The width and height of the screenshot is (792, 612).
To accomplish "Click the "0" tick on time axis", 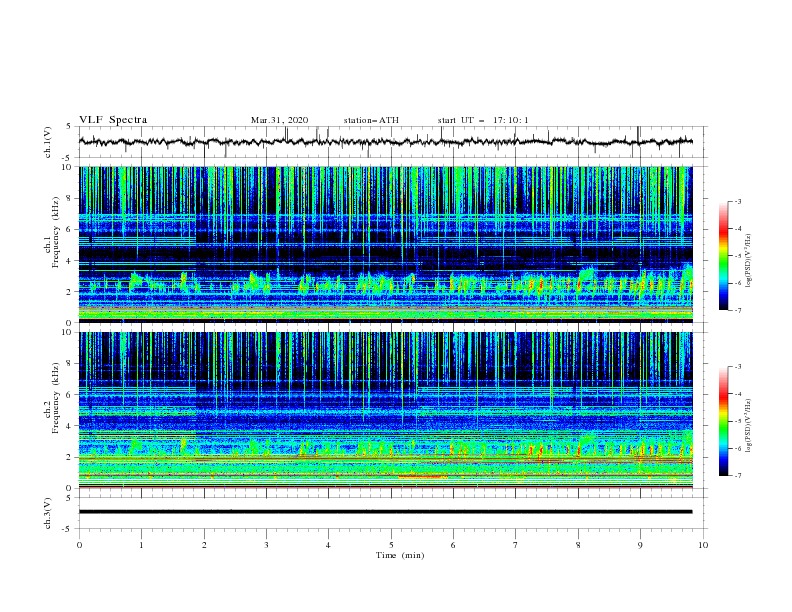I will click(x=79, y=545).
